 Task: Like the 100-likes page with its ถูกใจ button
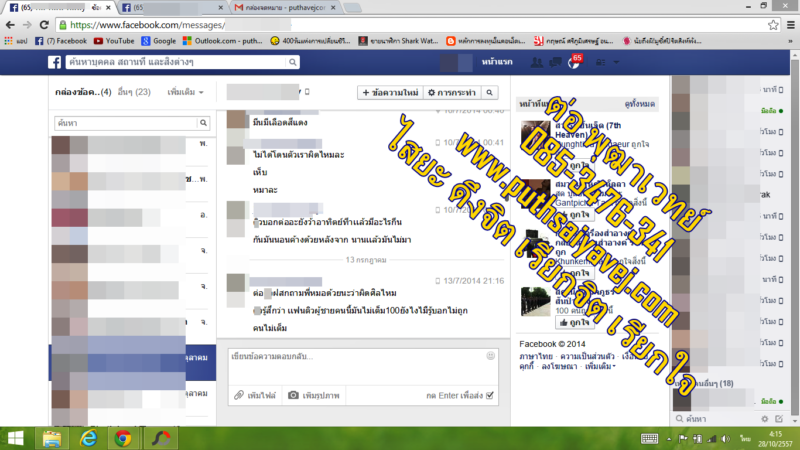(x=574, y=322)
